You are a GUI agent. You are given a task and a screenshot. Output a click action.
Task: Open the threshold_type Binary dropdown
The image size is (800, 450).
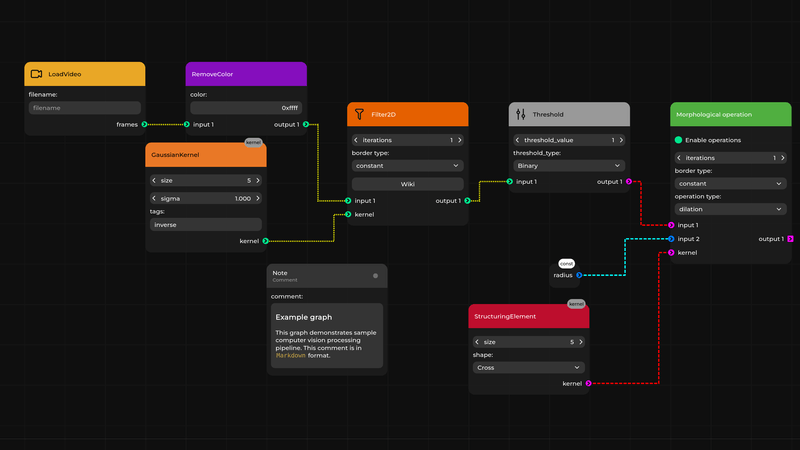click(x=568, y=166)
